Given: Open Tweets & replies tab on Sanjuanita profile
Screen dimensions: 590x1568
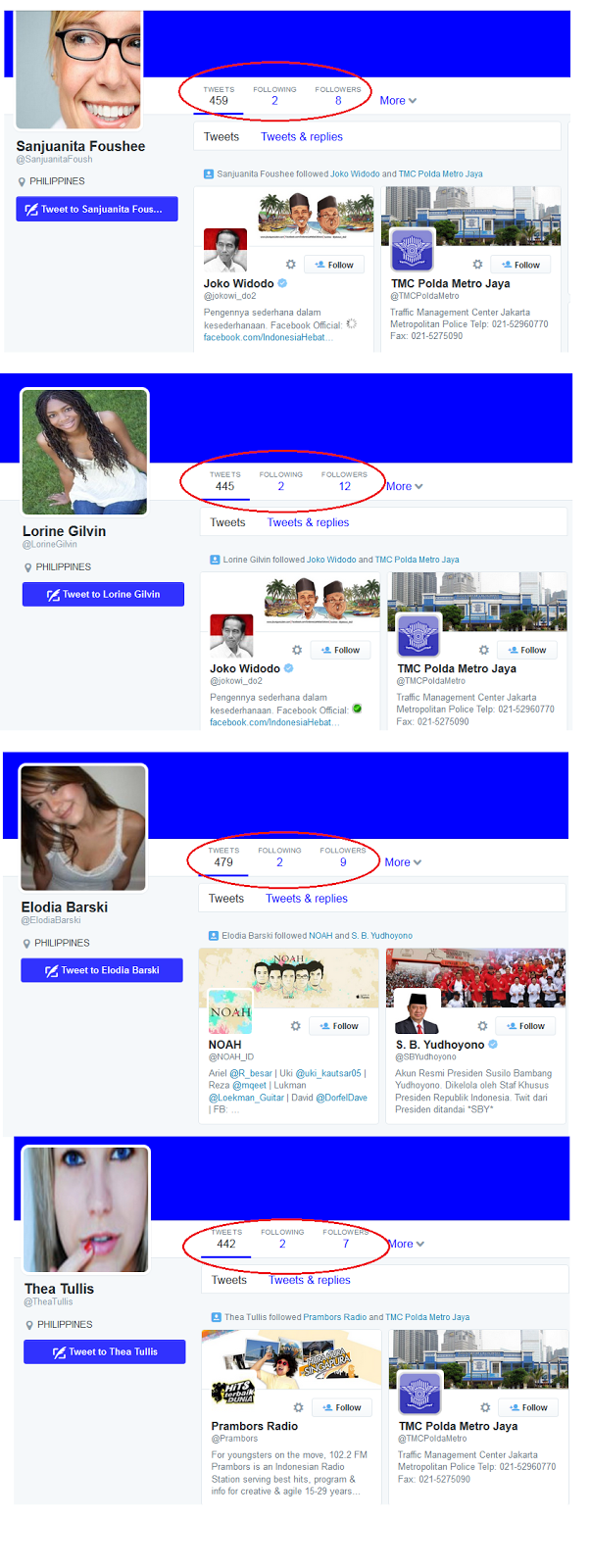Looking at the screenshot, I should 302,137.
